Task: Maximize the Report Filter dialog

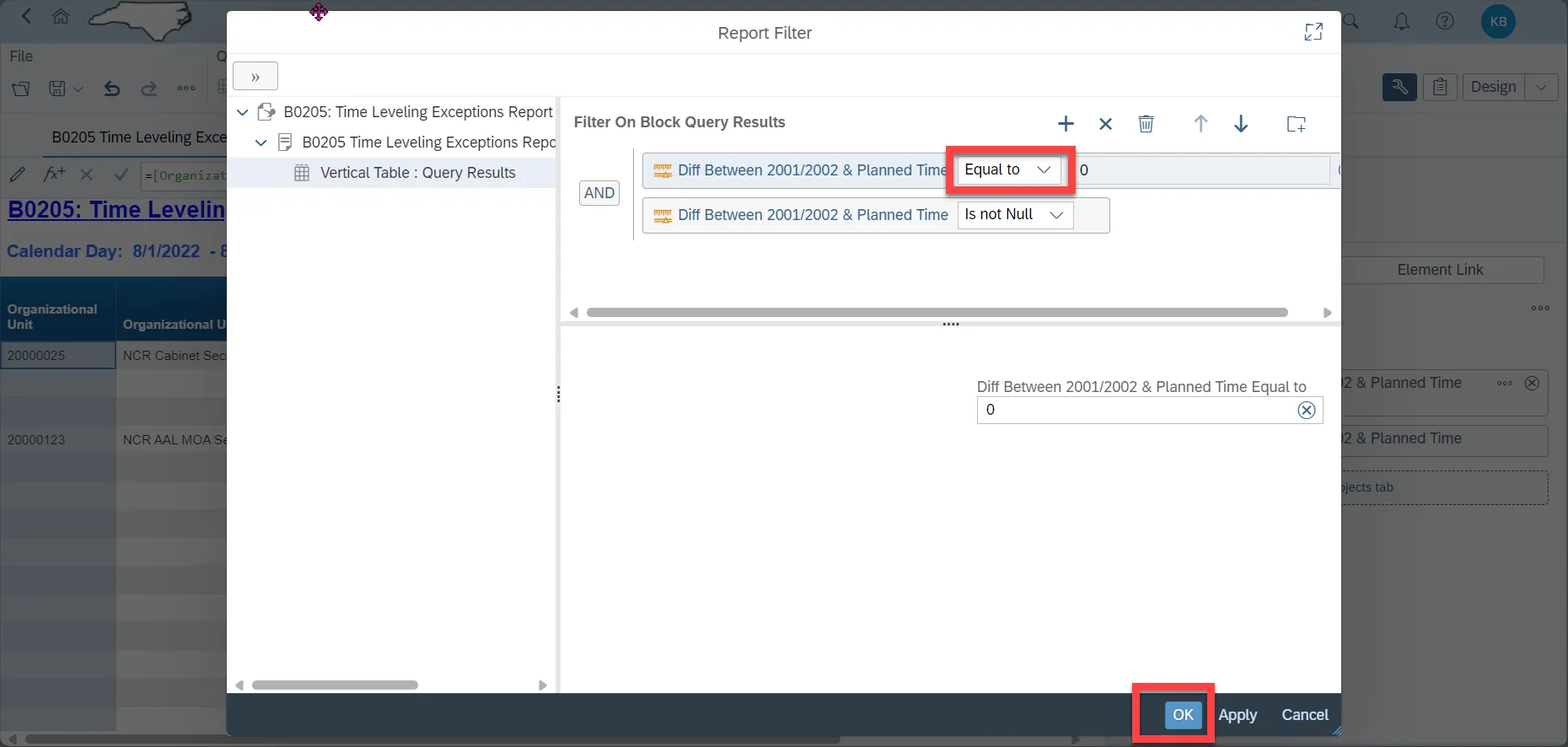Action: (x=1313, y=32)
